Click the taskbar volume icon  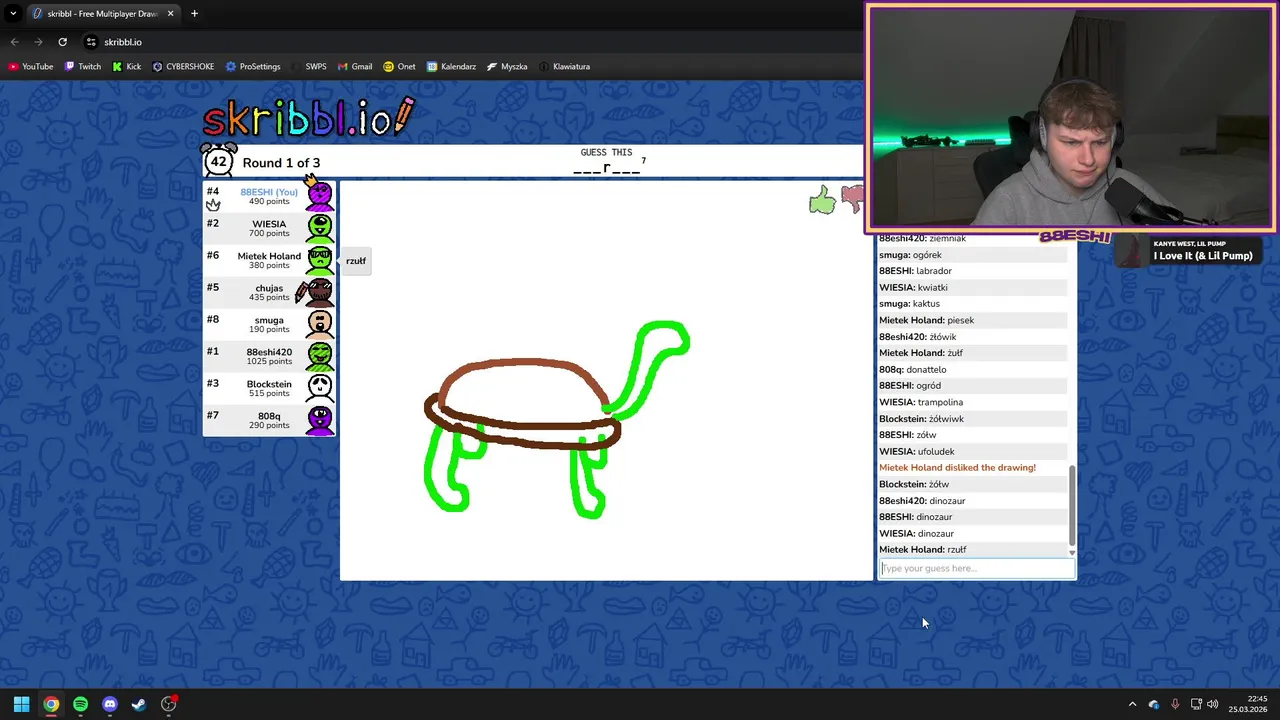pyautogui.click(x=1213, y=704)
